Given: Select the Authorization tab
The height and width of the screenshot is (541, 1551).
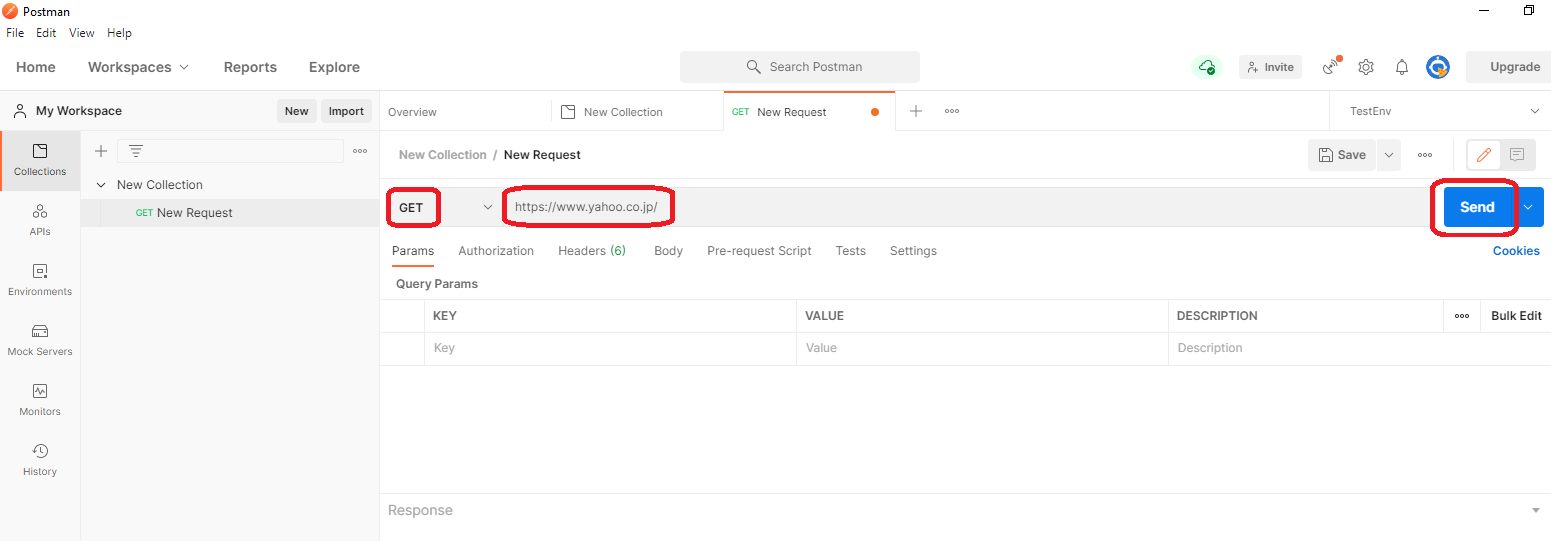Looking at the screenshot, I should [x=496, y=251].
